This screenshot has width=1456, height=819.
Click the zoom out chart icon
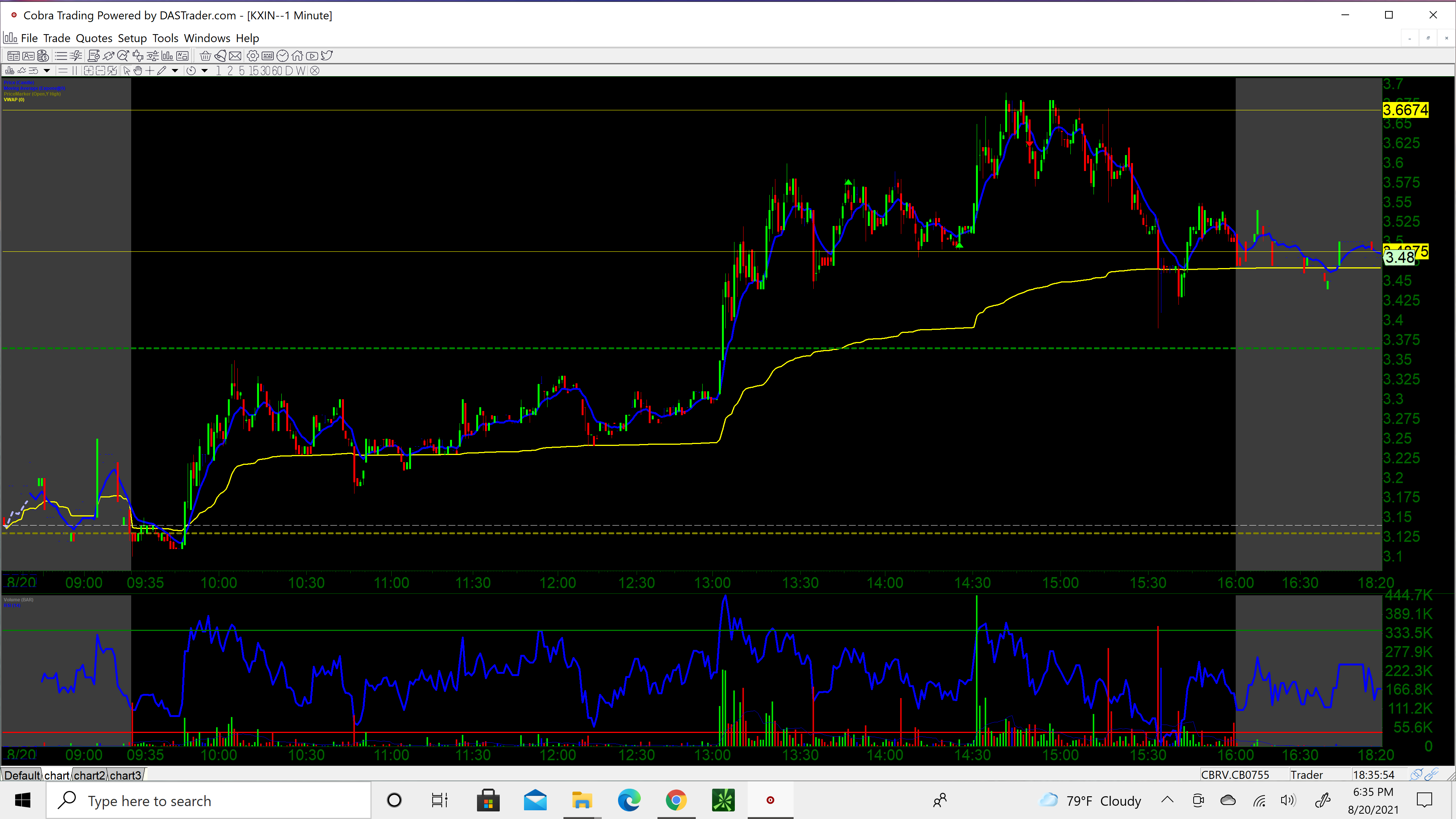(100, 71)
